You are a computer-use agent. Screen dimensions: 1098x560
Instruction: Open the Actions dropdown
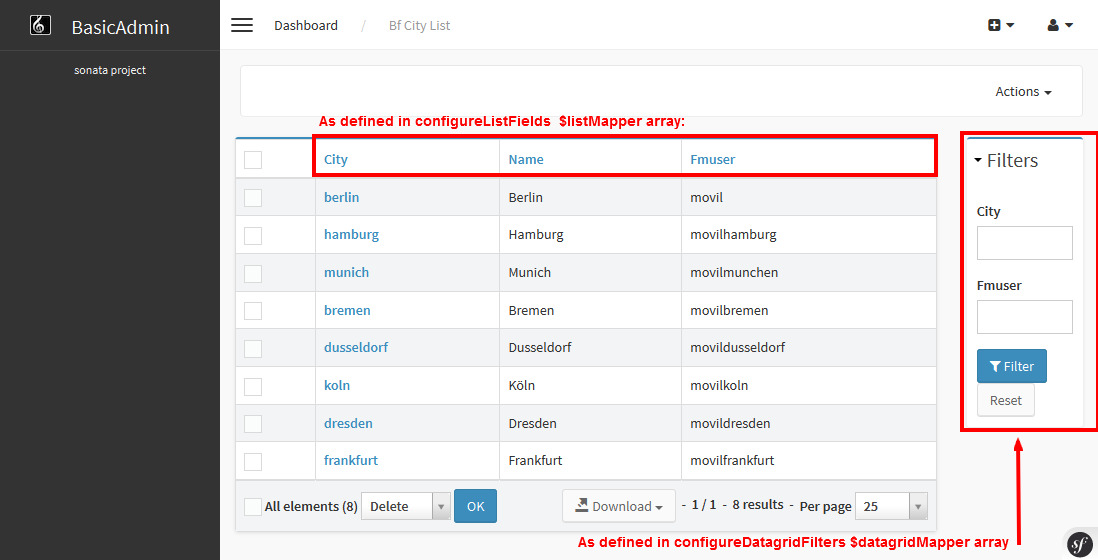coord(1023,92)
